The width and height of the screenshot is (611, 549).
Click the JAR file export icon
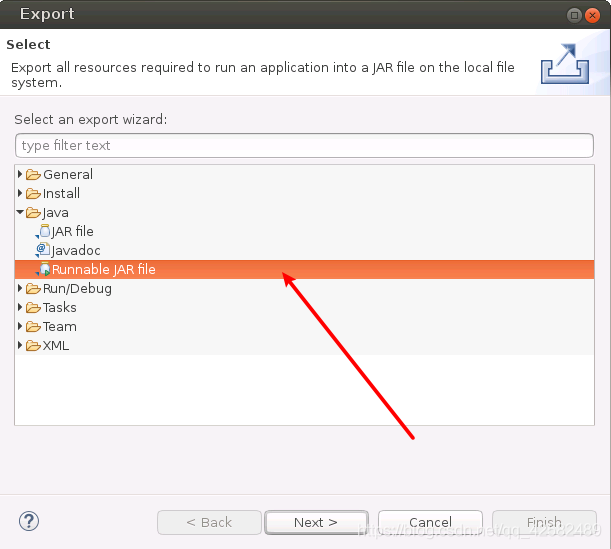(44, 231)
